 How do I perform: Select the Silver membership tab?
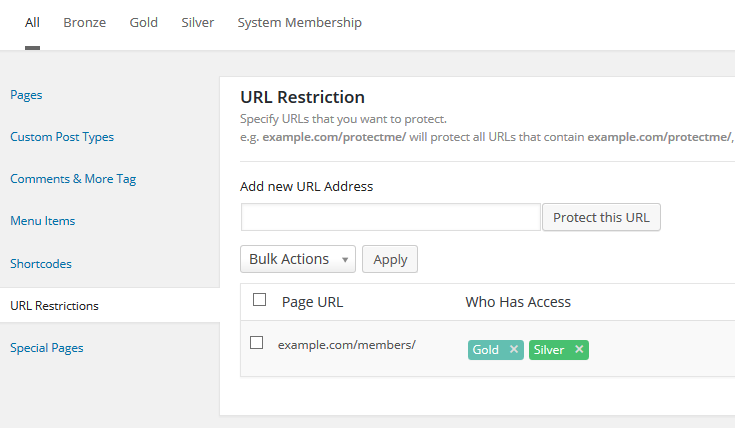point(198,22)
